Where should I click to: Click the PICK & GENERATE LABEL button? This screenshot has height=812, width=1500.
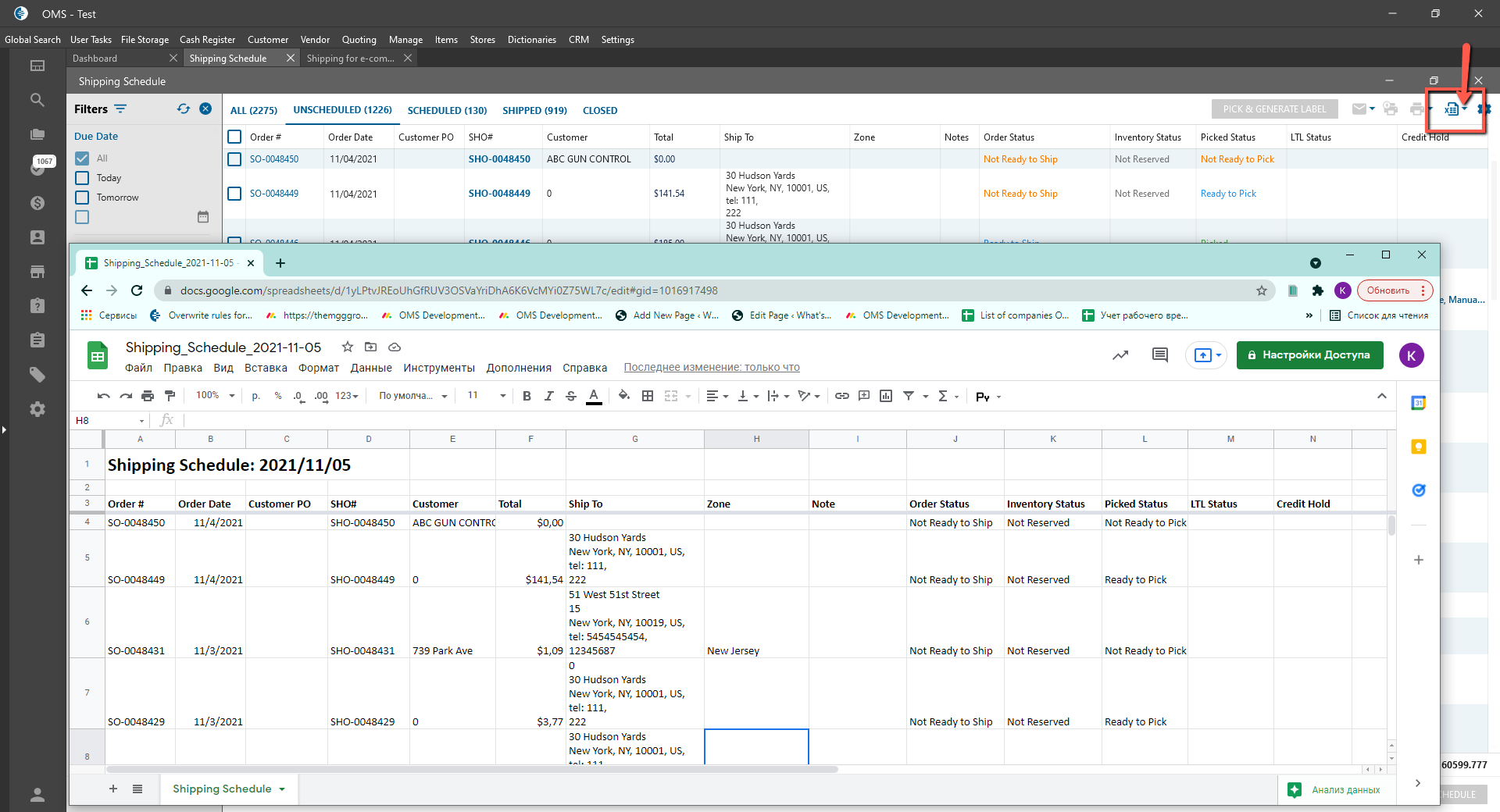(x=1274, y=109)
